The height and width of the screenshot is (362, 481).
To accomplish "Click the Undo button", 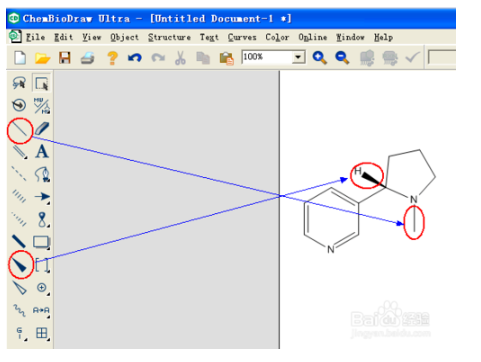I will coord(135,58).
